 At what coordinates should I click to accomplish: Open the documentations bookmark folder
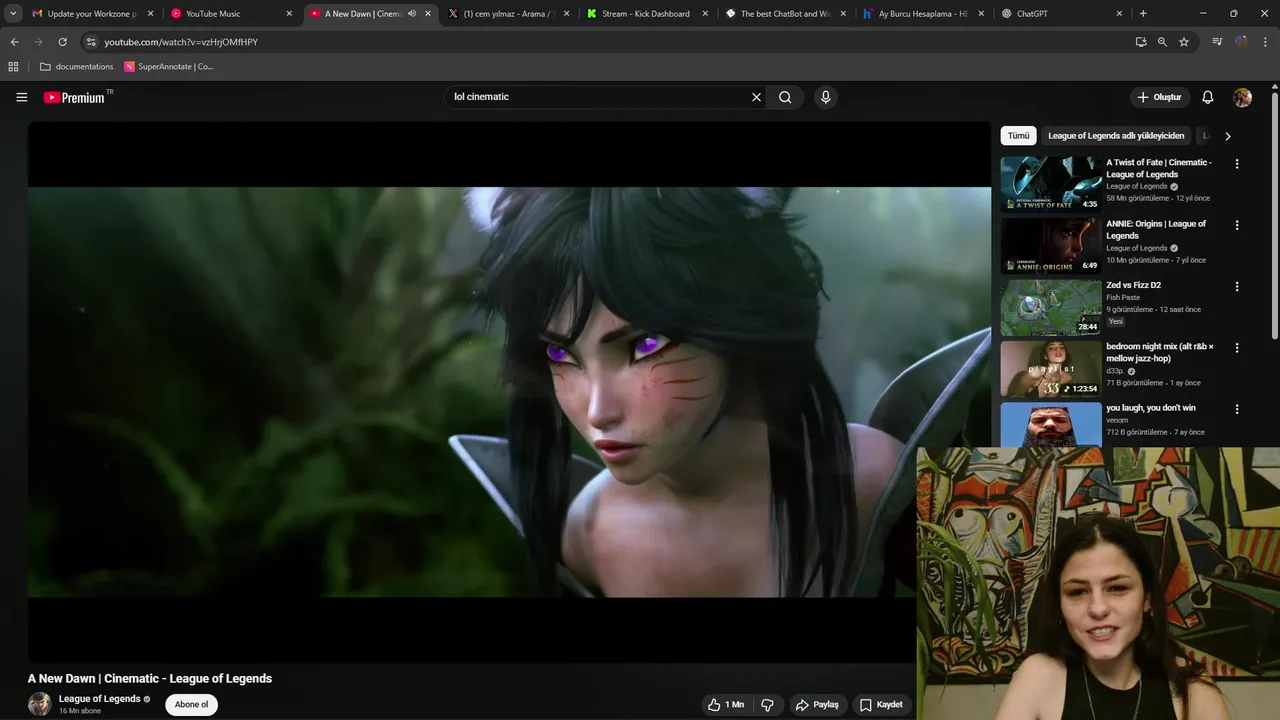click(x=76, y=67)
